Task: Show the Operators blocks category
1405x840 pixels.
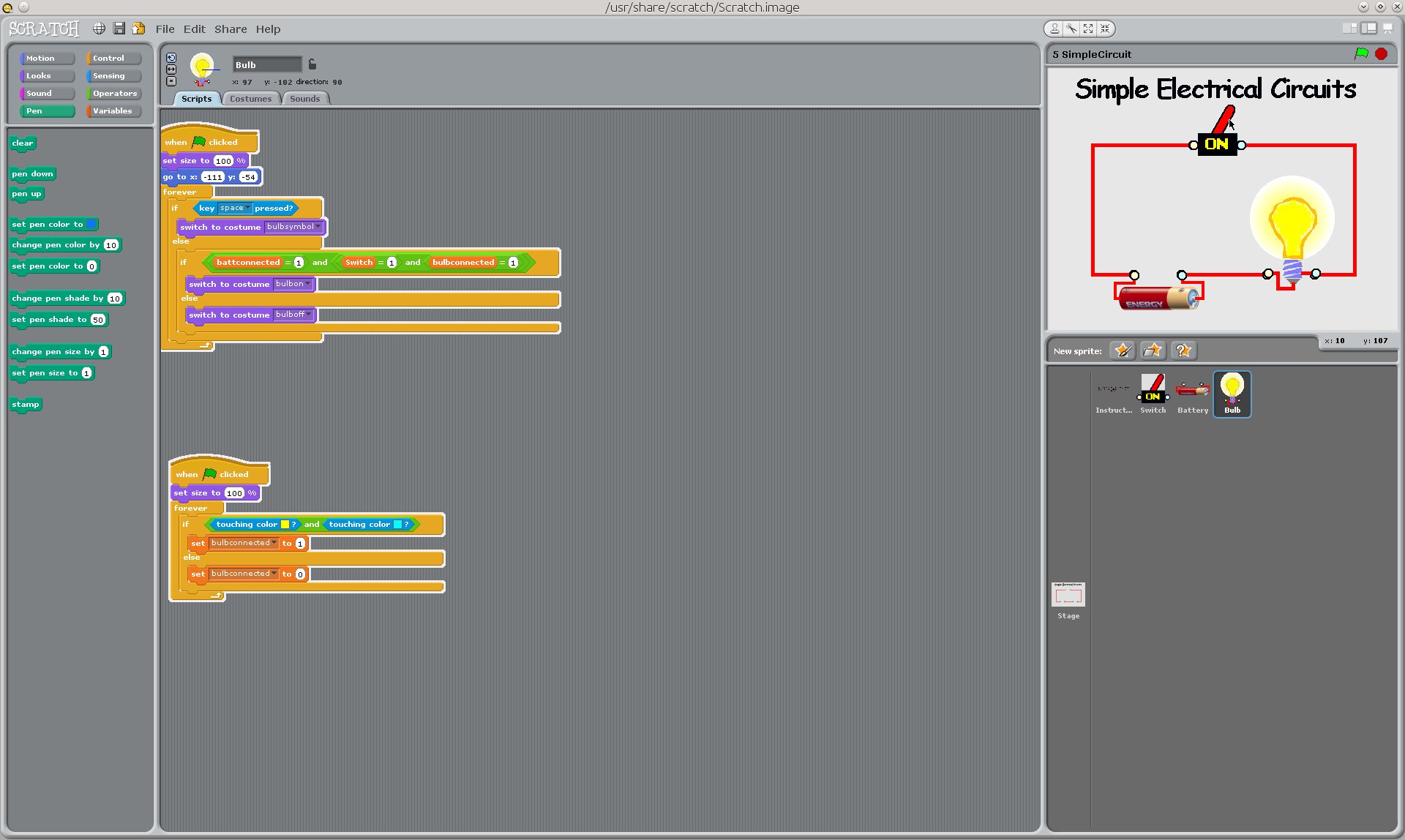Action: click(x=113, y=93)
